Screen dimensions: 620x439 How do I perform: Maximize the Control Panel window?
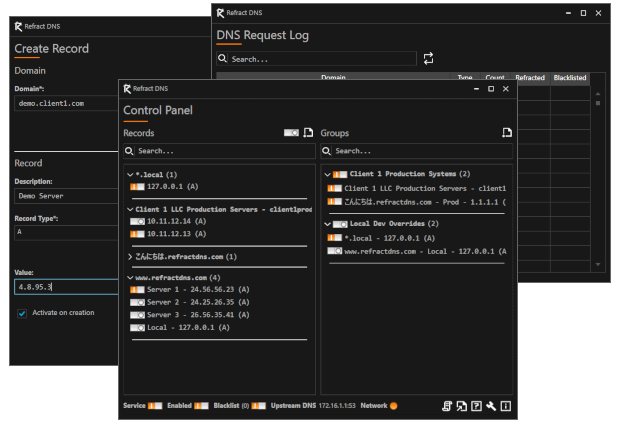[x=491, y=89]
